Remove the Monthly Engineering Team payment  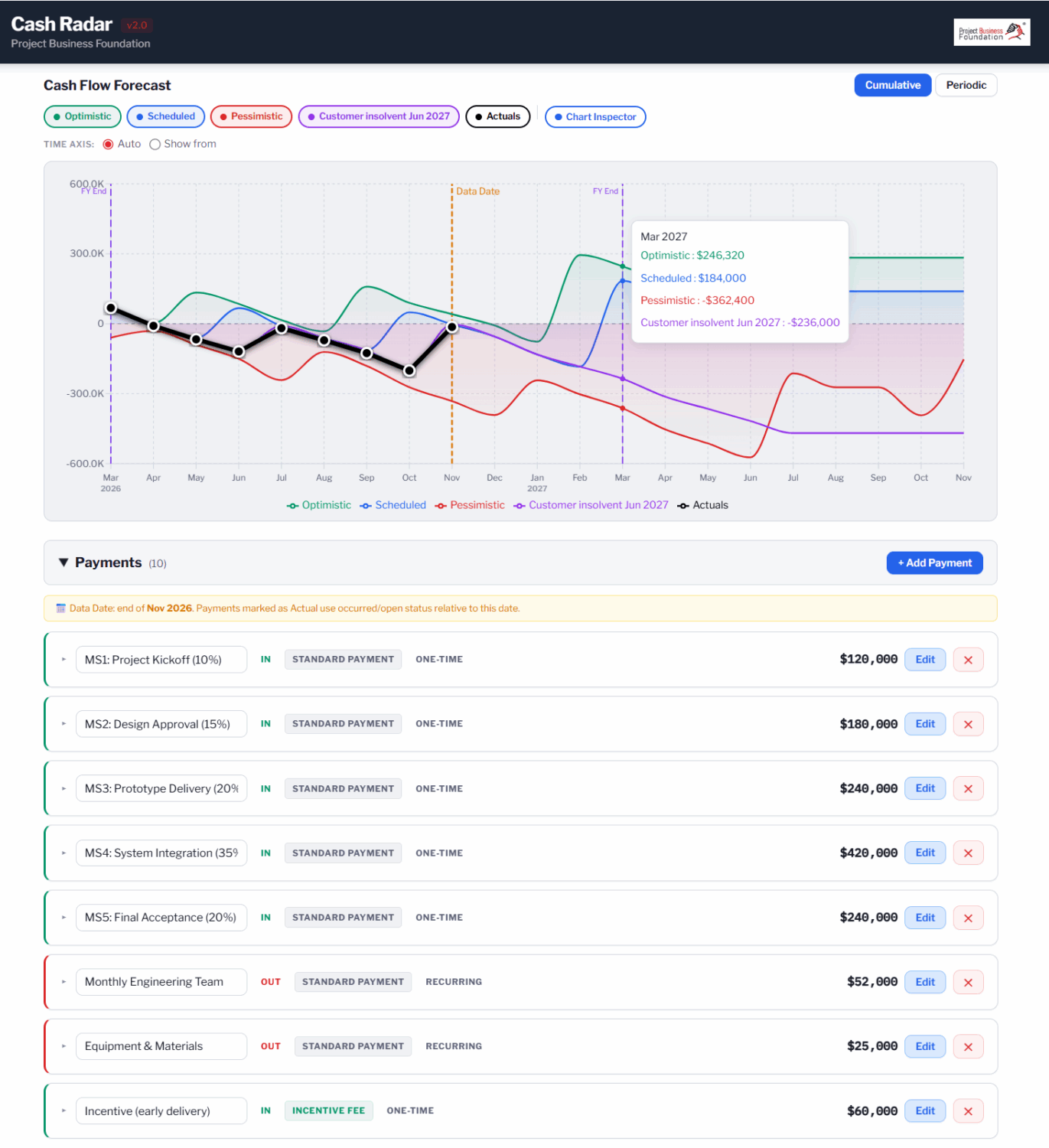click(968, 983)
